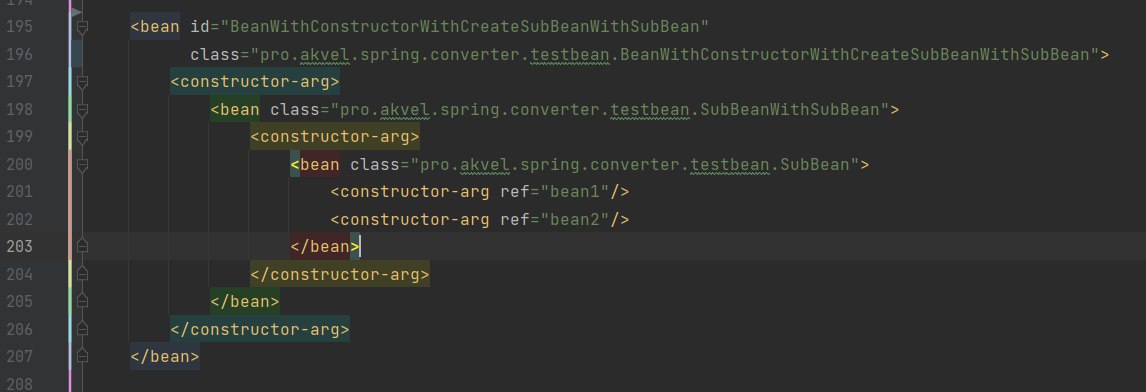Click the closing </constructor-arg> tag on line 204

click(340, 274)
